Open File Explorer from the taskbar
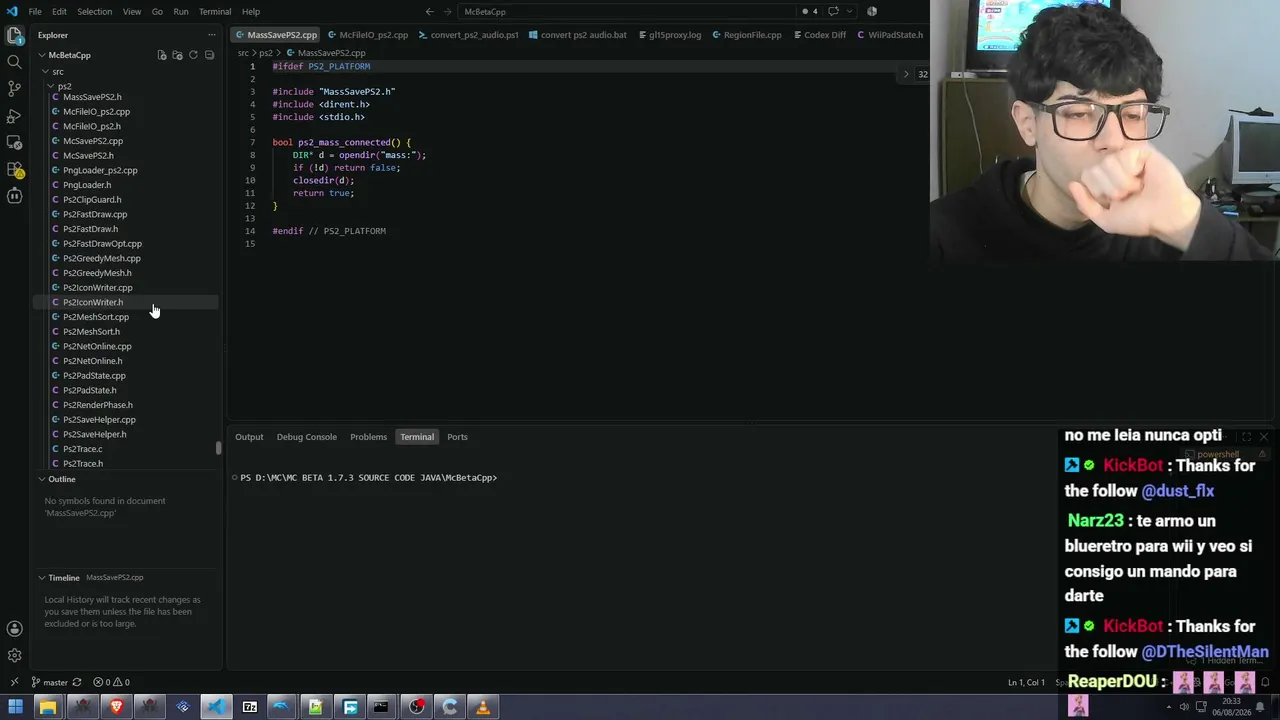 (48, 707)
